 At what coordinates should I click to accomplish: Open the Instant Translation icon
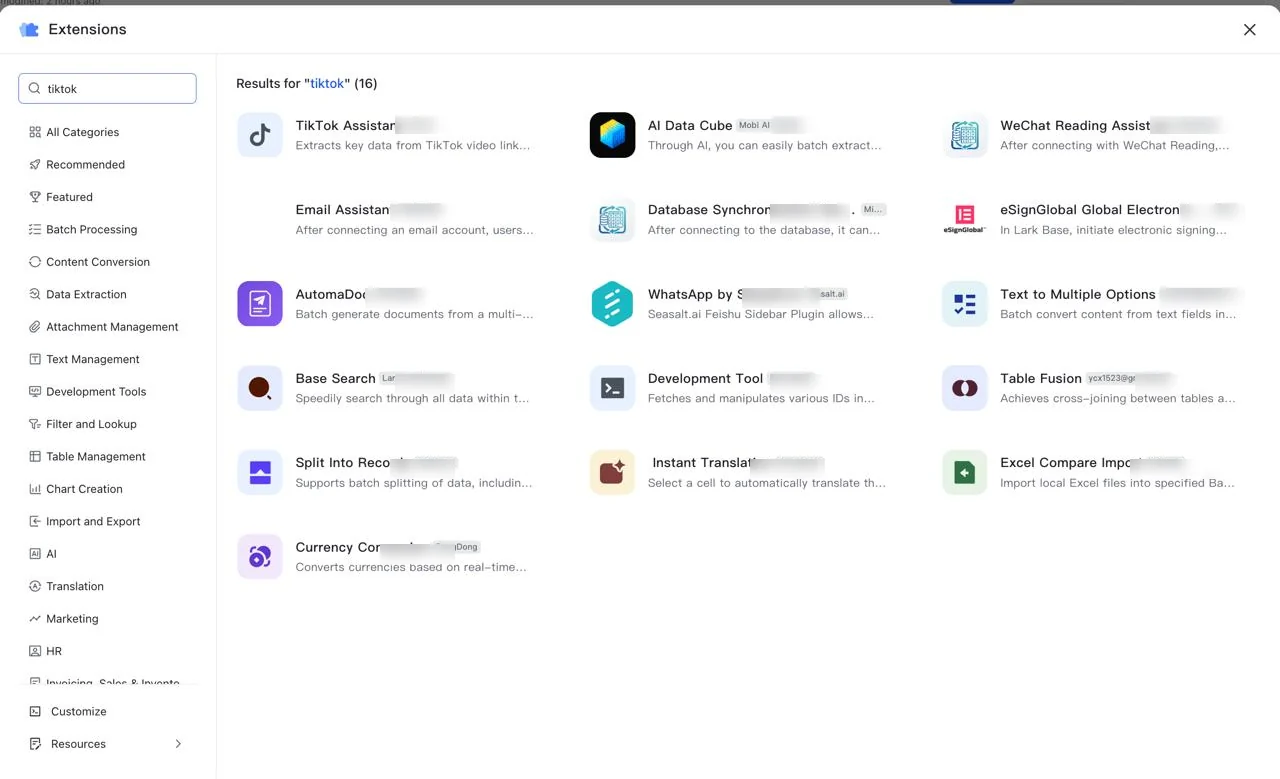click(612, 472)
